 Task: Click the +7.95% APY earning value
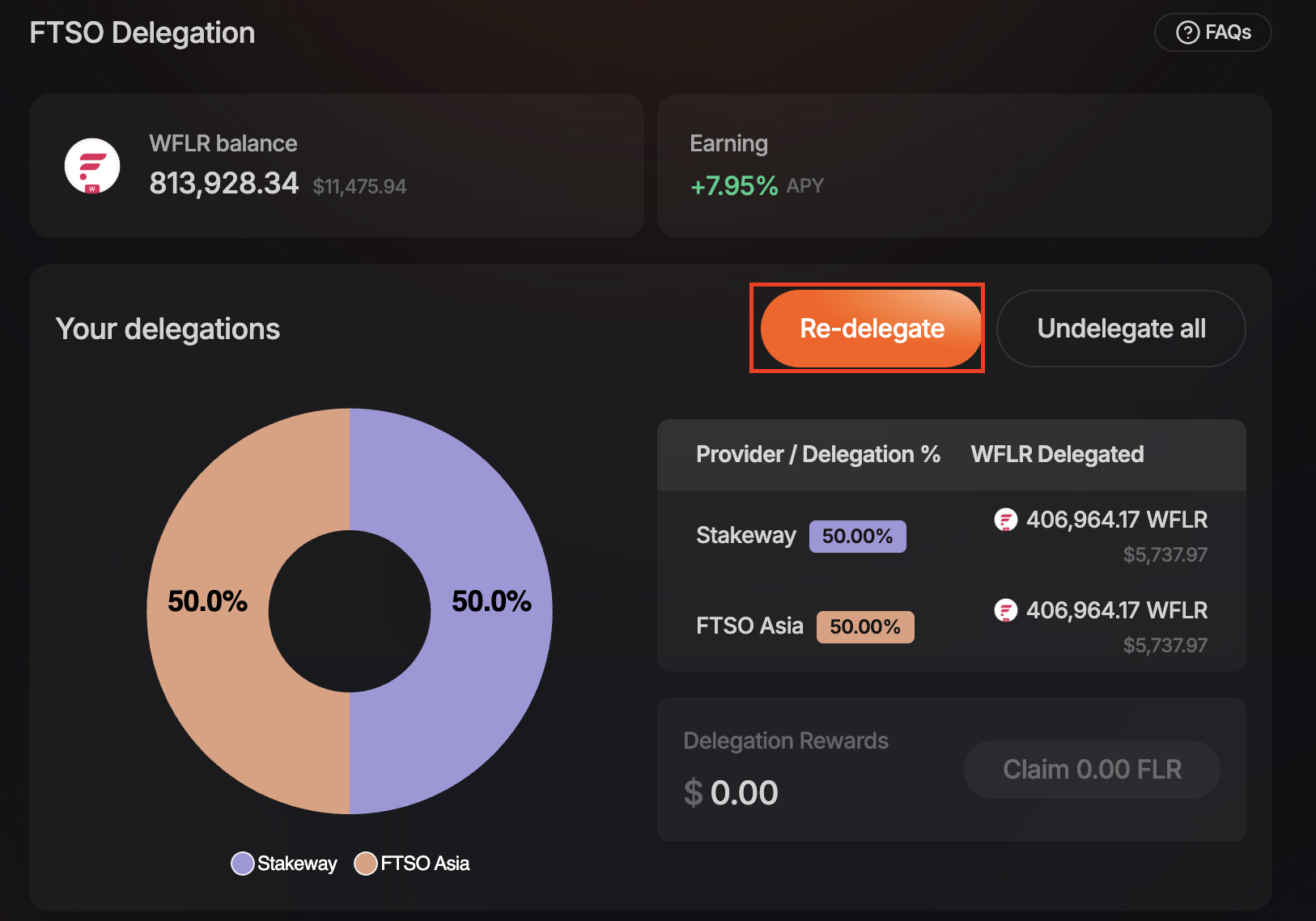click(x=734, y=186)
